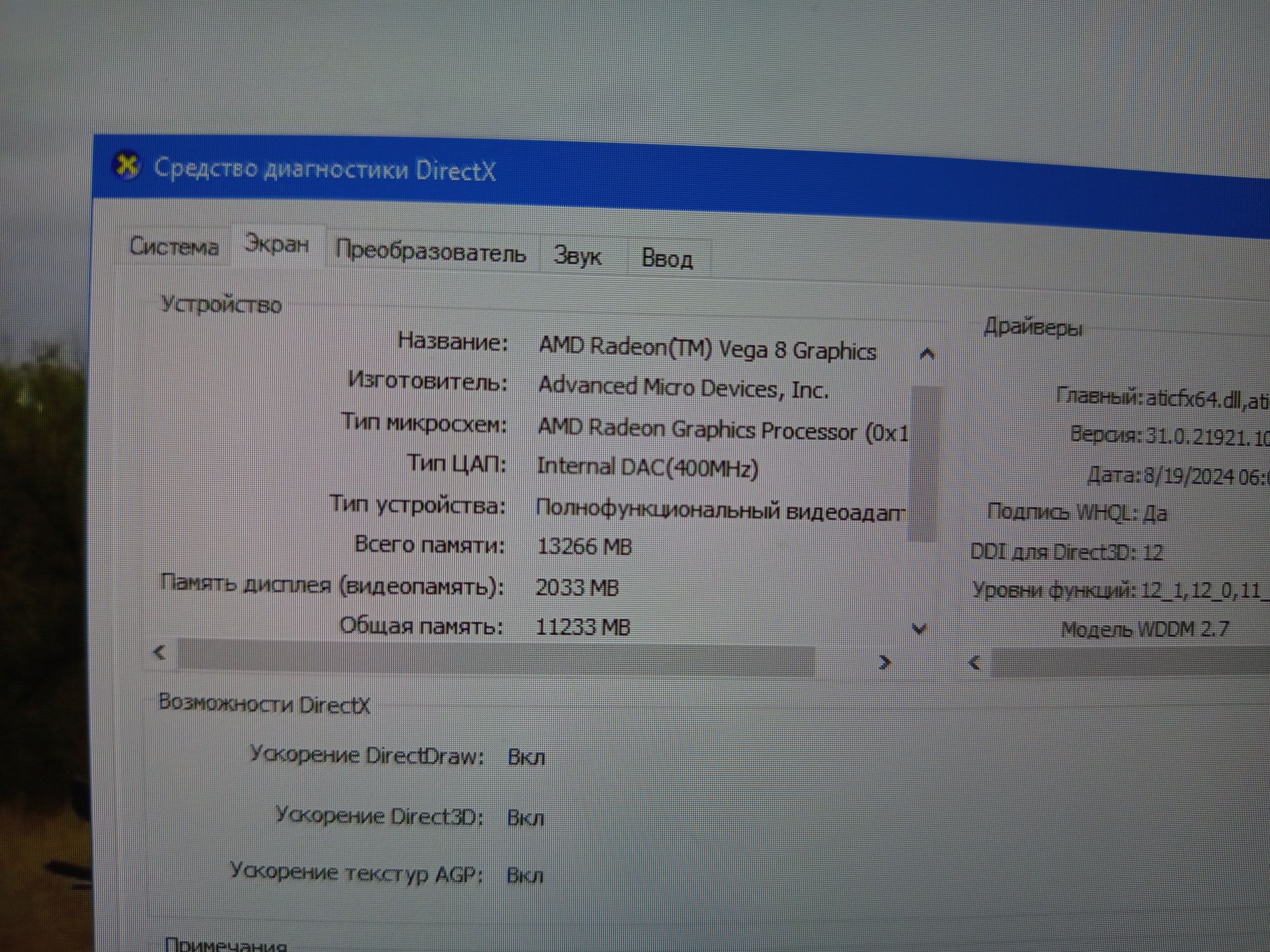Click the Изготовитель label
Viewport: 1270px width, 952px height.
[428, 381]
